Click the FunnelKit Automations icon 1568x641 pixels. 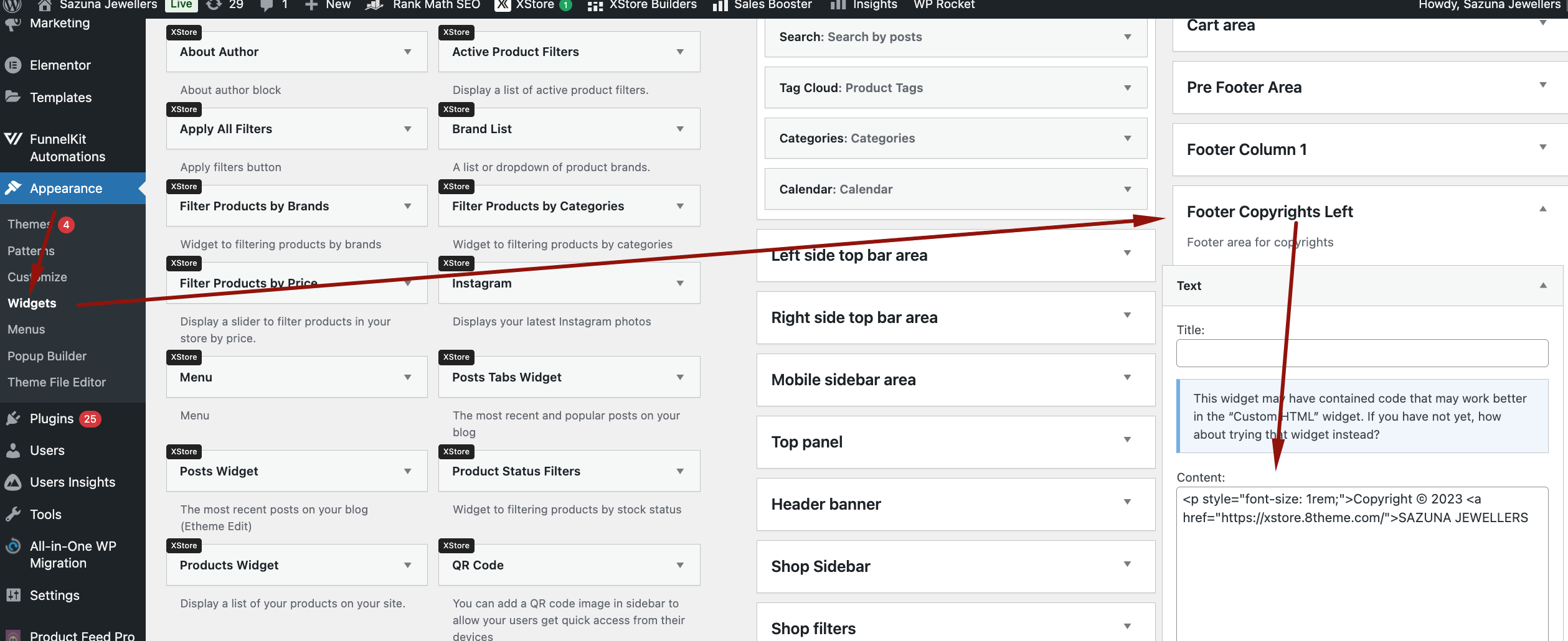click(13, 139)
